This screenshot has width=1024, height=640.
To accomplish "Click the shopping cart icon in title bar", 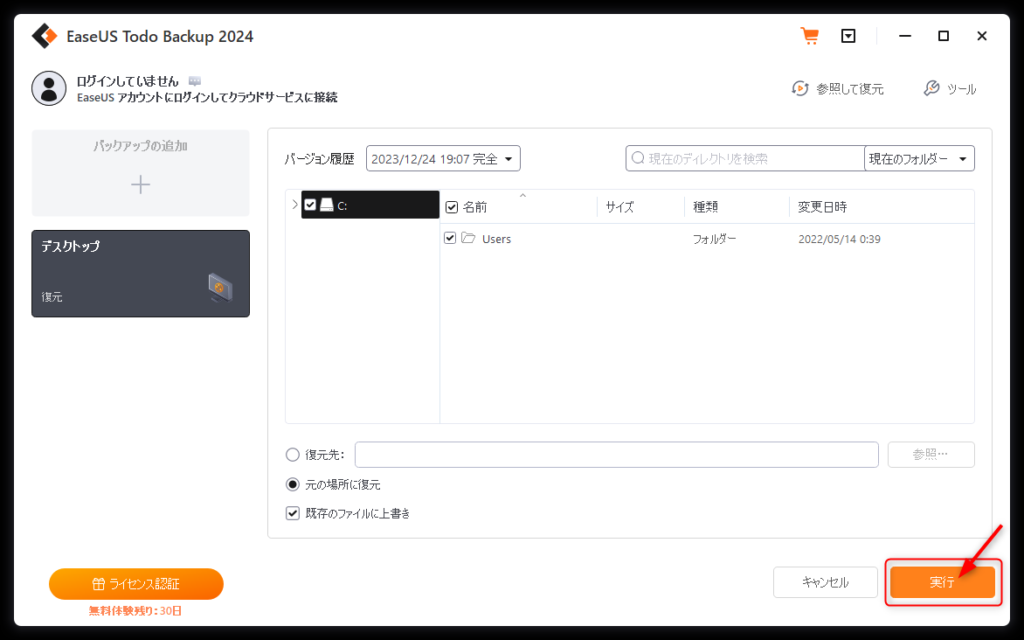I will click(x=809, y=36).
